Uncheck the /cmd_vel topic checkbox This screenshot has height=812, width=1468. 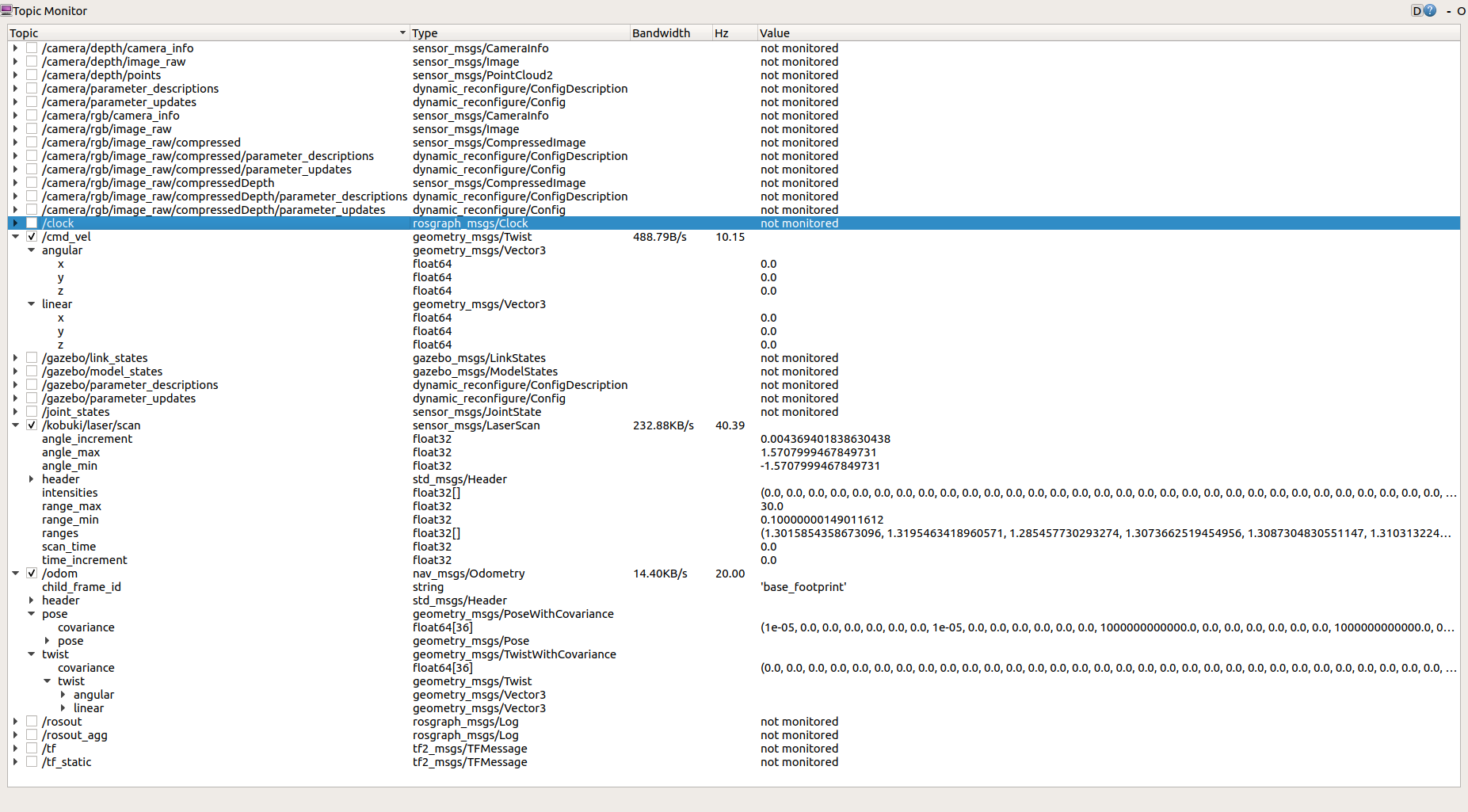click(x=32, y=237)
